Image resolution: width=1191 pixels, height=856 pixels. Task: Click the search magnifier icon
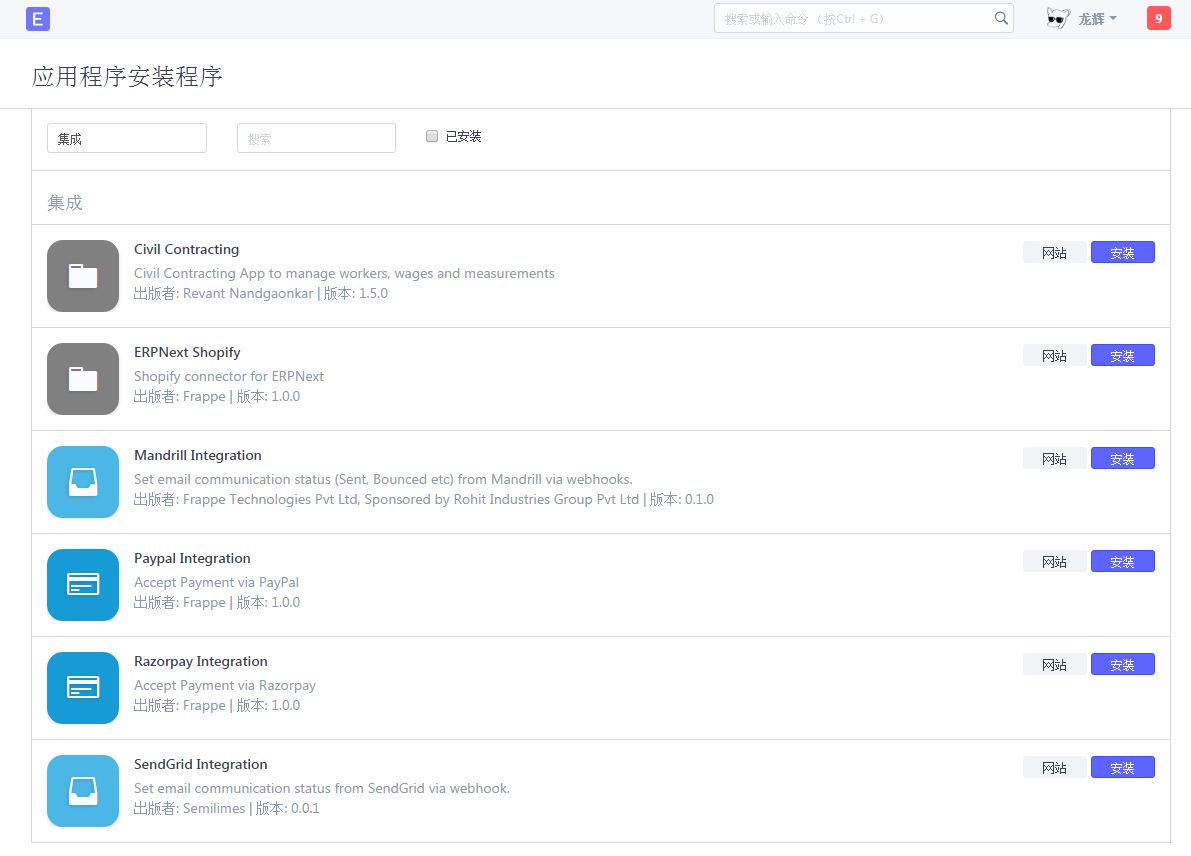[x=1001, y=18]
